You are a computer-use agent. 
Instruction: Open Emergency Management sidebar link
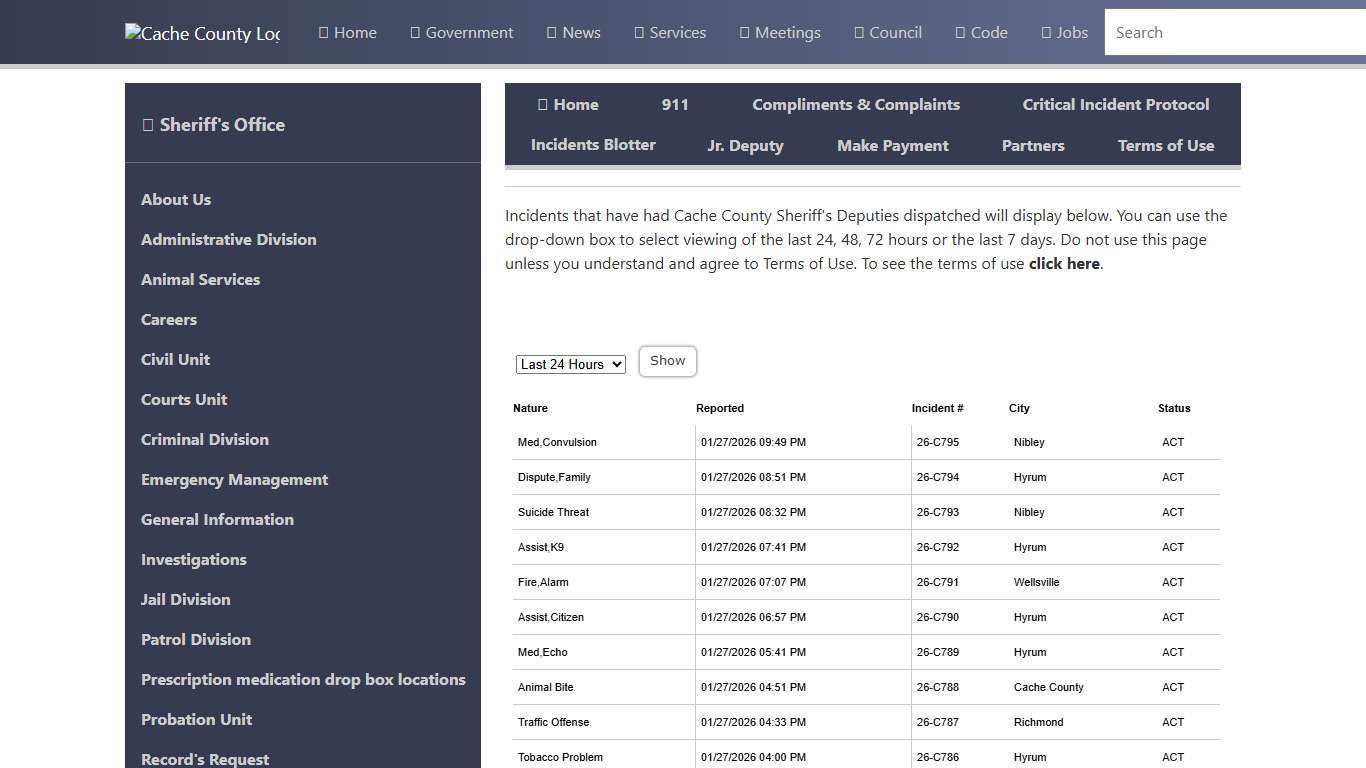234,480
